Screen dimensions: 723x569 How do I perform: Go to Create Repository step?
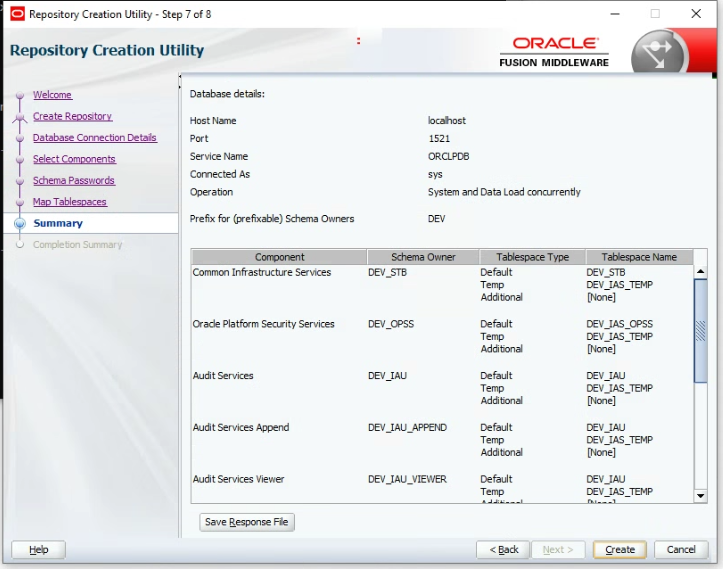pyautogui.click(x=72, y=116)
